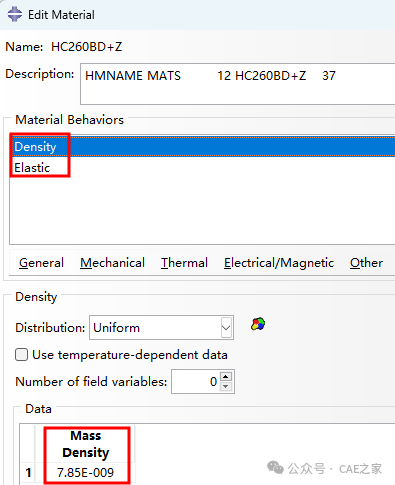The height and width of the screenshot is (485, 395).
Task: Click the Description text field
Action: click(238, 84)
